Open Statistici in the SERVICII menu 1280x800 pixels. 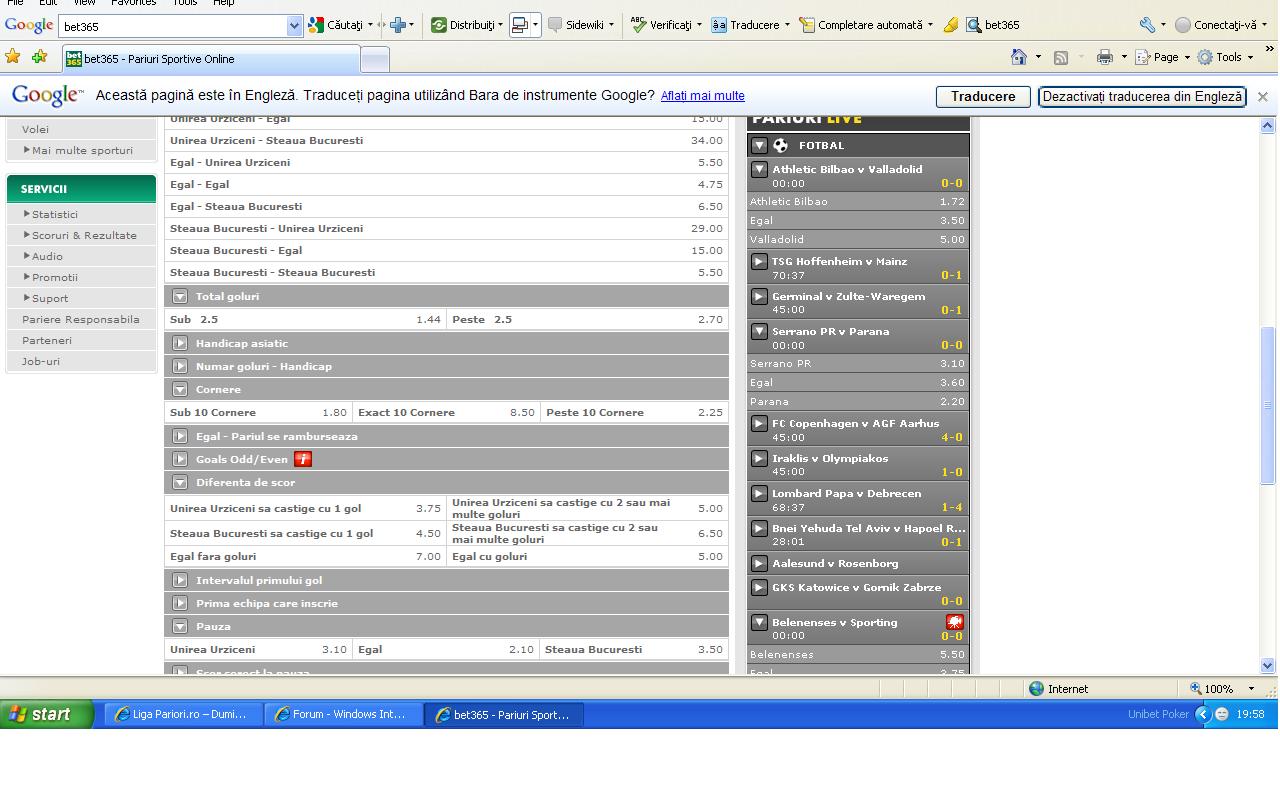[x=54, y=214]
